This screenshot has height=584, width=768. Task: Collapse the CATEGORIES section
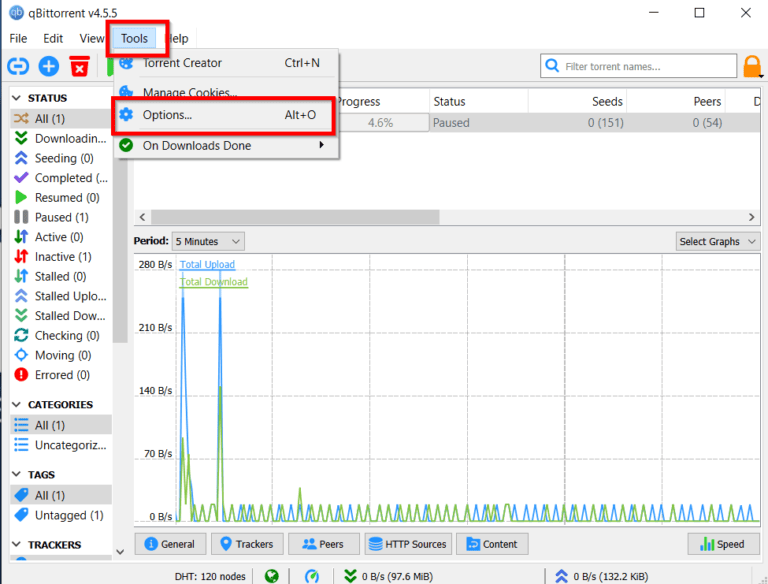pos(16,404)
